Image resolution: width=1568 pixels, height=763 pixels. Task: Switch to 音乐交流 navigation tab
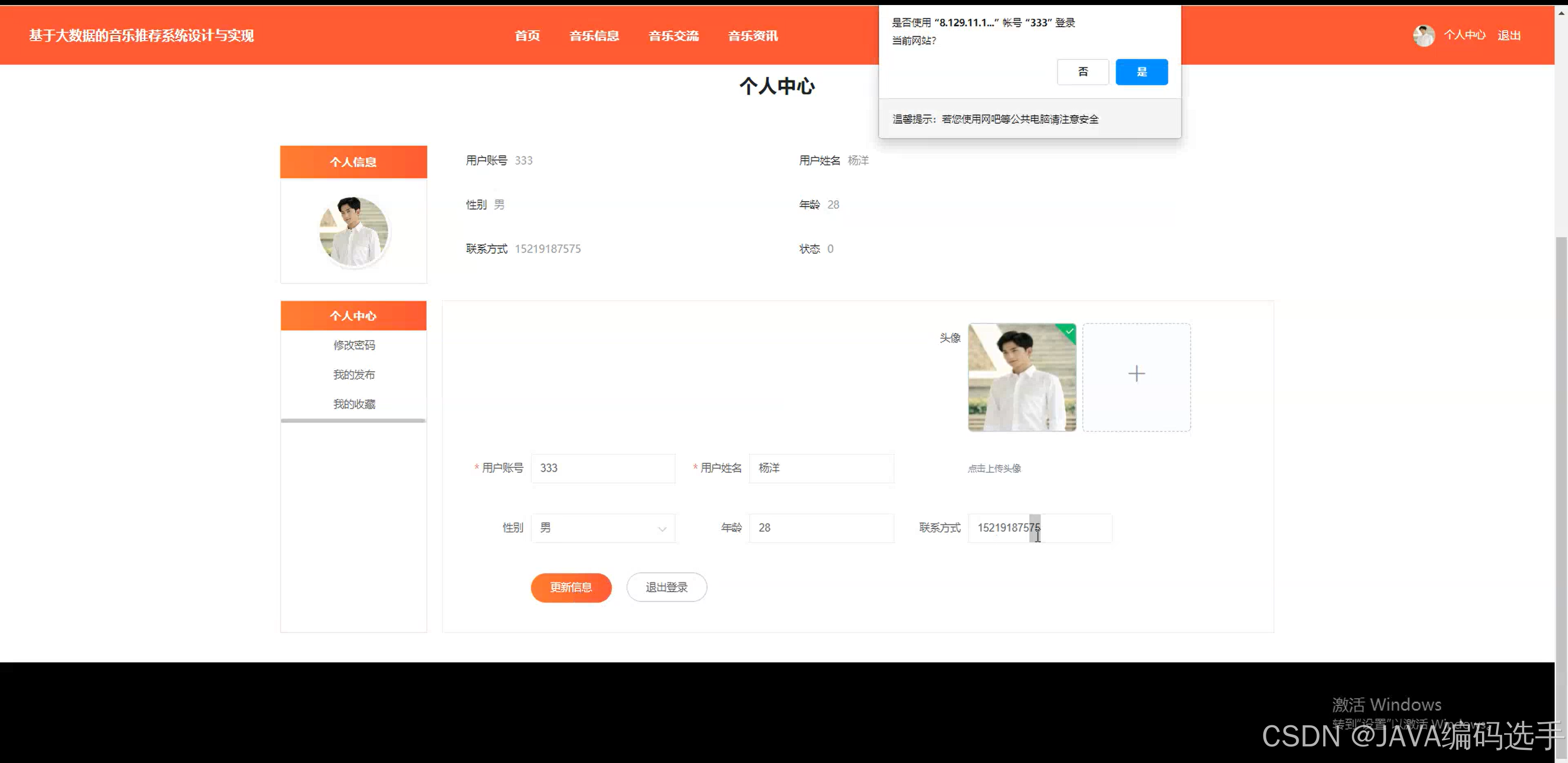673,35
